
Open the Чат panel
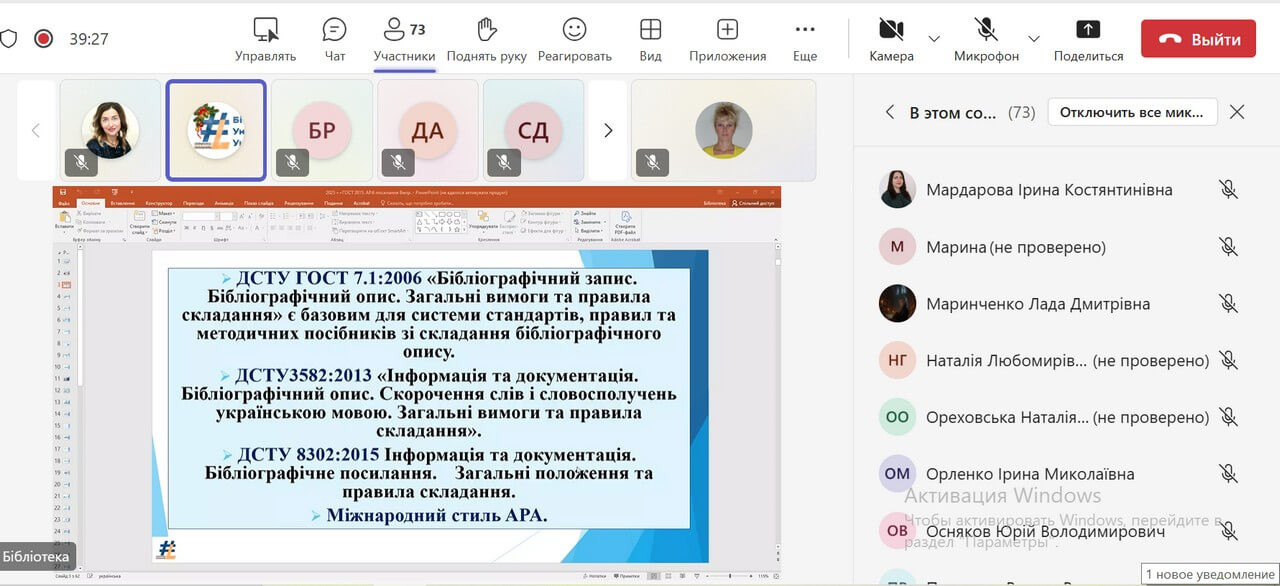point(335,40)
